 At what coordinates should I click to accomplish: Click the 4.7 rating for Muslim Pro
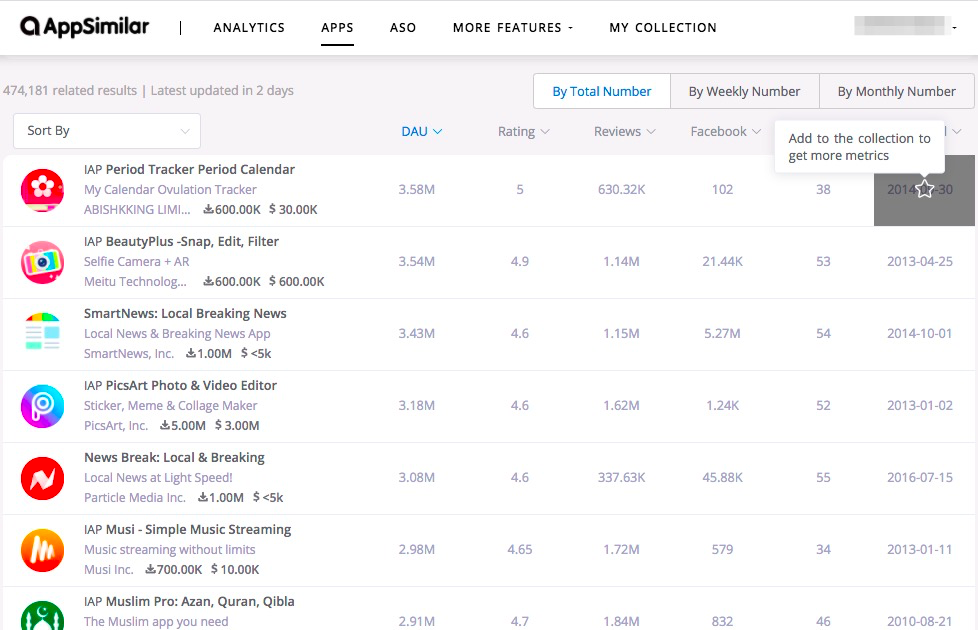click(x=520, y=622)
